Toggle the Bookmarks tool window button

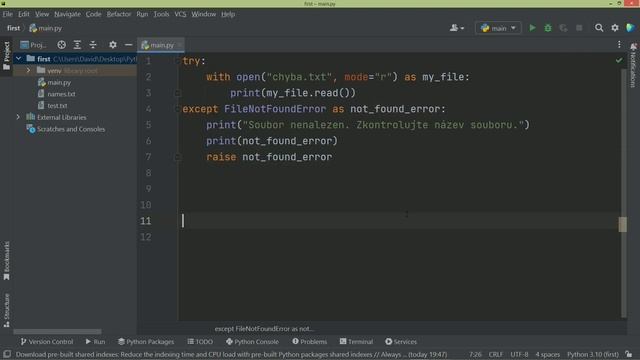[6, 260]
